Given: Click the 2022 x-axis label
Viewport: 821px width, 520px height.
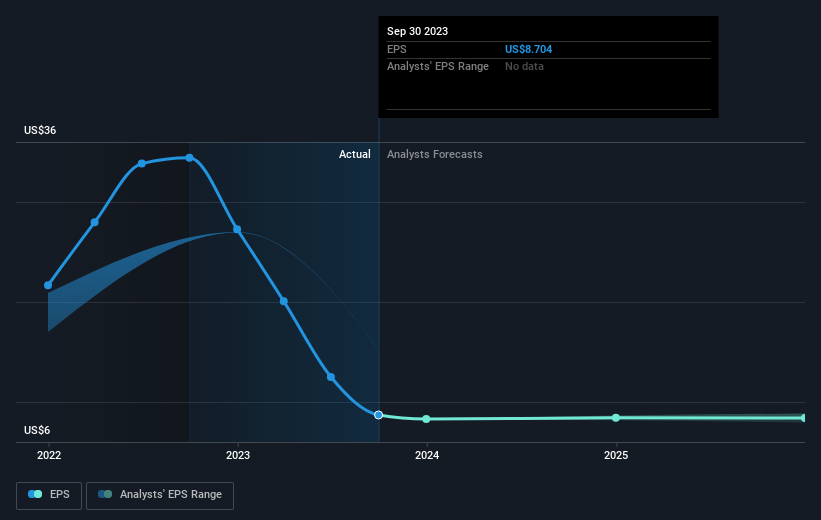Looking at the screenshot, I should click(49, 455).
